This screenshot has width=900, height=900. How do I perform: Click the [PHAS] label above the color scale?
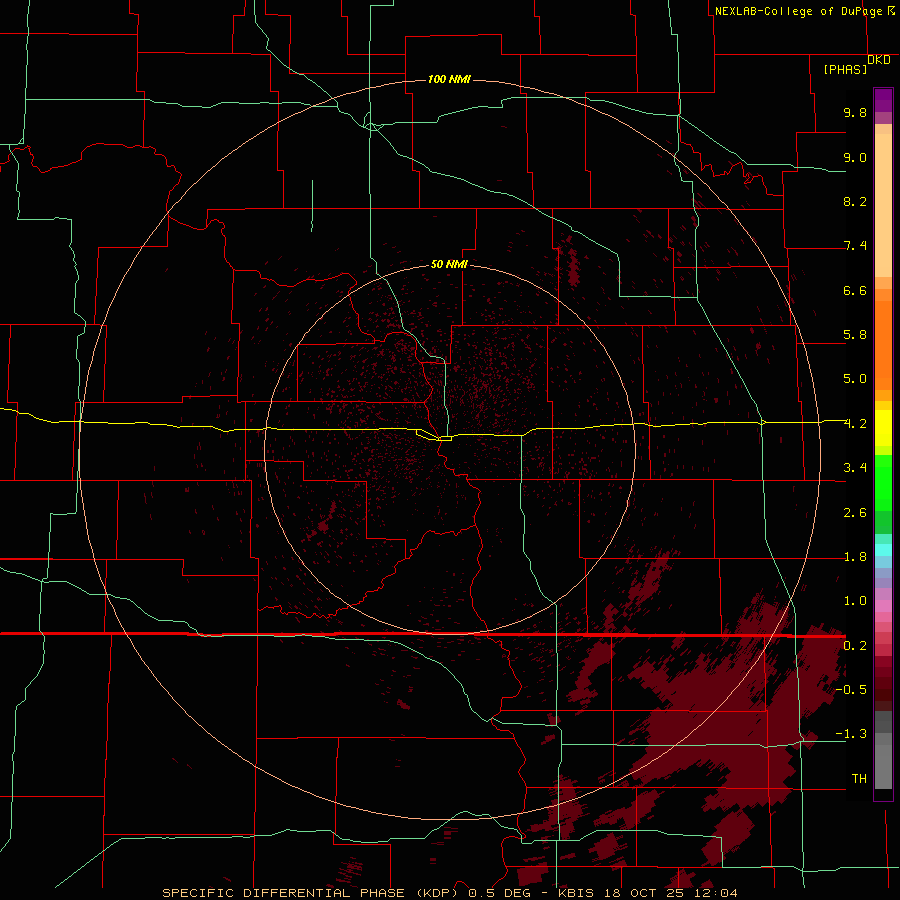pyautogui.click(x=845, y=70)
